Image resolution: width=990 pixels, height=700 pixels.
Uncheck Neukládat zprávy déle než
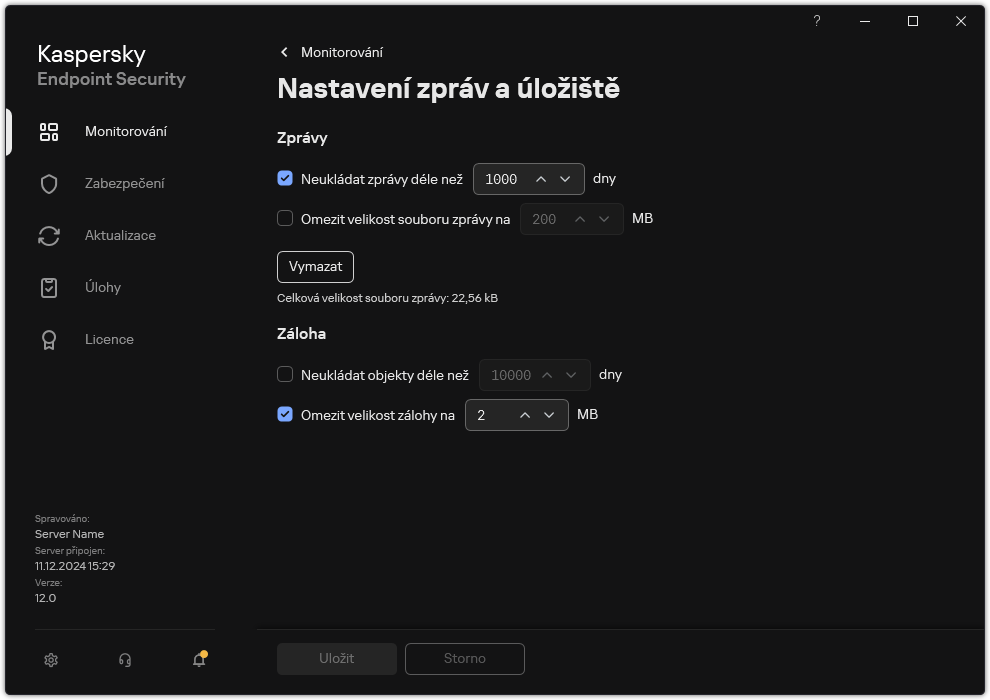(x=287, y=179)
